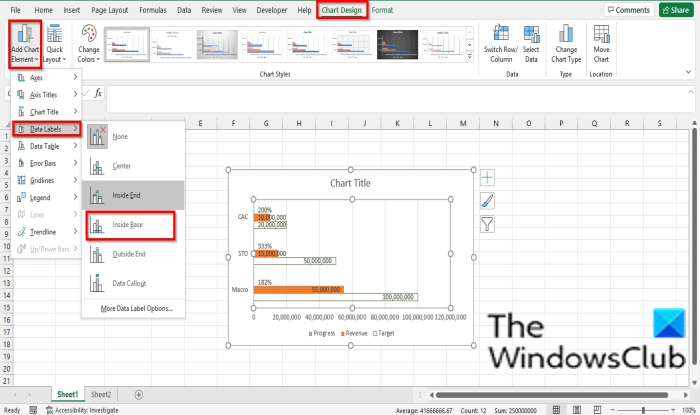Open the Quick Layout menu
The height and width of the screenshot is (415, 700).
pos(55,44)
